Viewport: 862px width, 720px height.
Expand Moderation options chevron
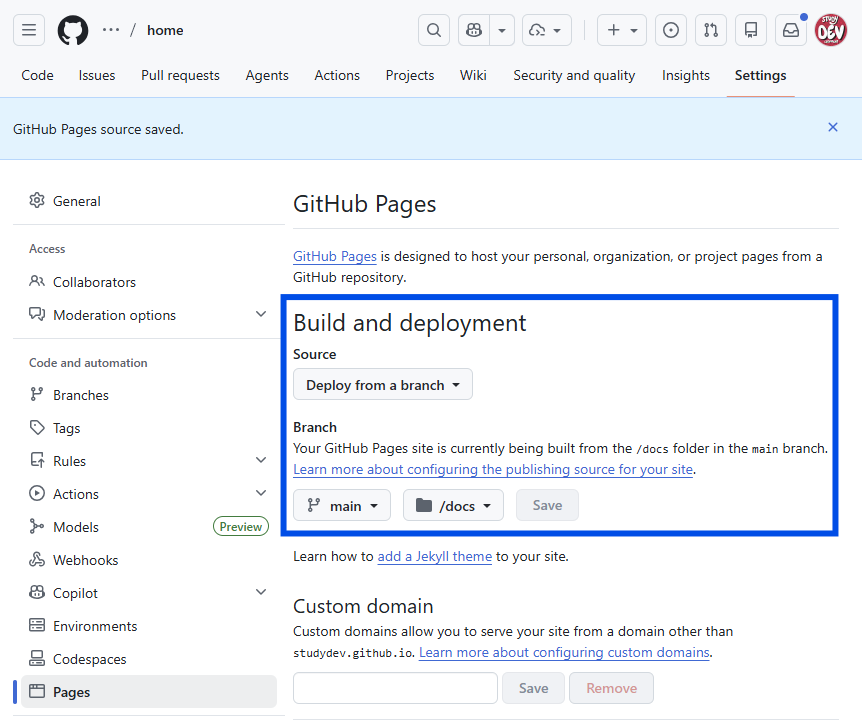pyautogui.click(x=261, y=314)
